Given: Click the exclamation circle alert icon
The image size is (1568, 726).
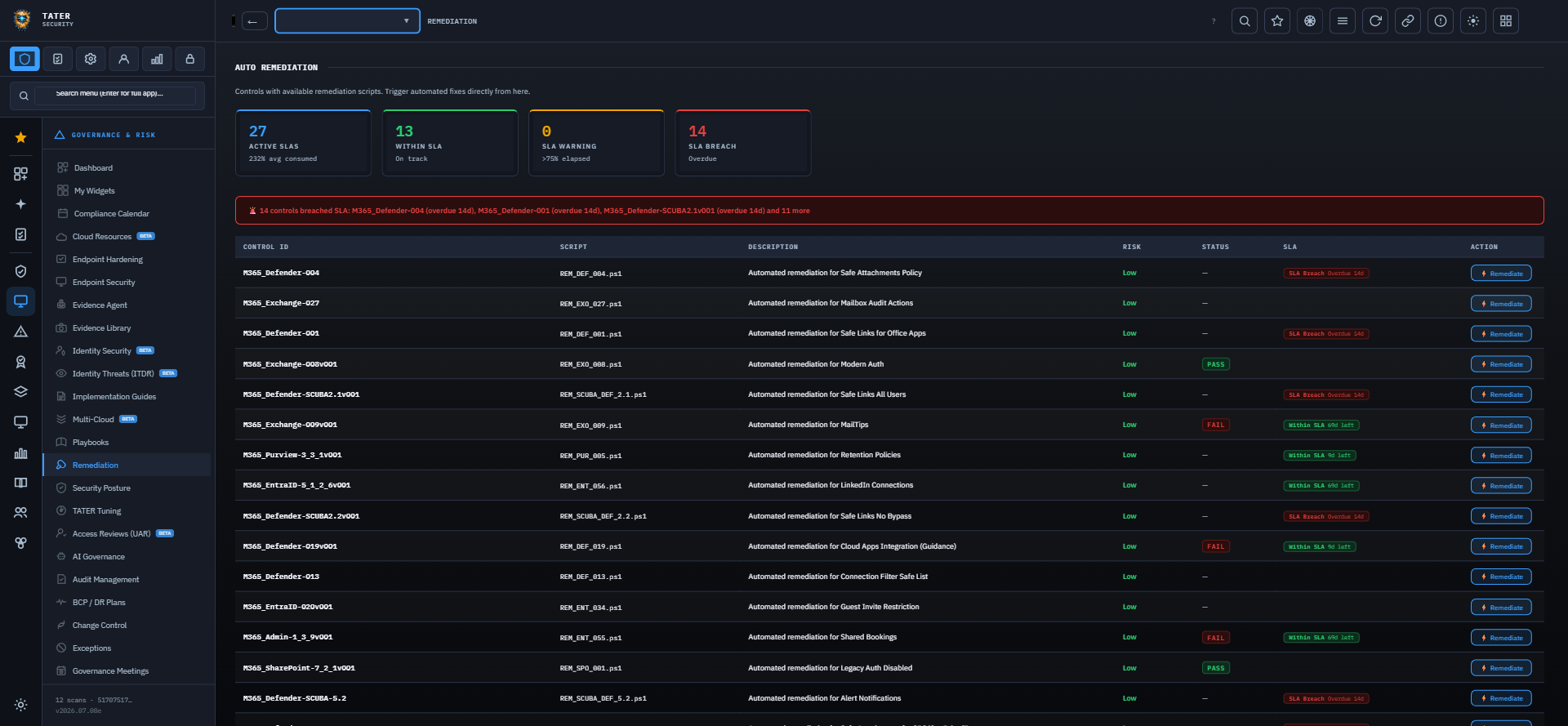Looking at the screenshot, I should point(1441,21).
